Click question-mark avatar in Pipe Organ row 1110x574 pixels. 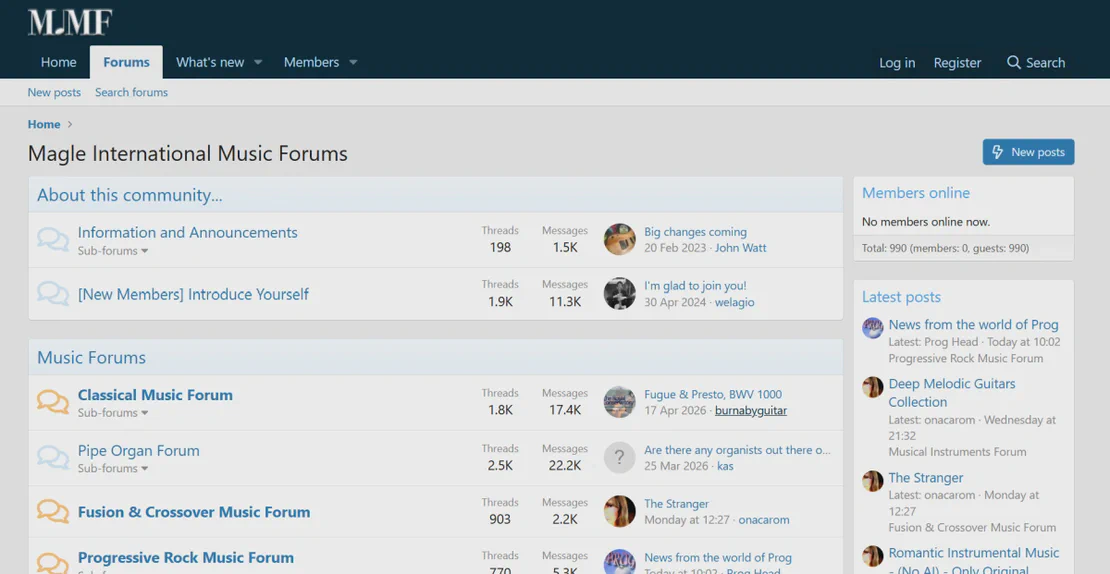pyautogui.click(x=619, y=457)
